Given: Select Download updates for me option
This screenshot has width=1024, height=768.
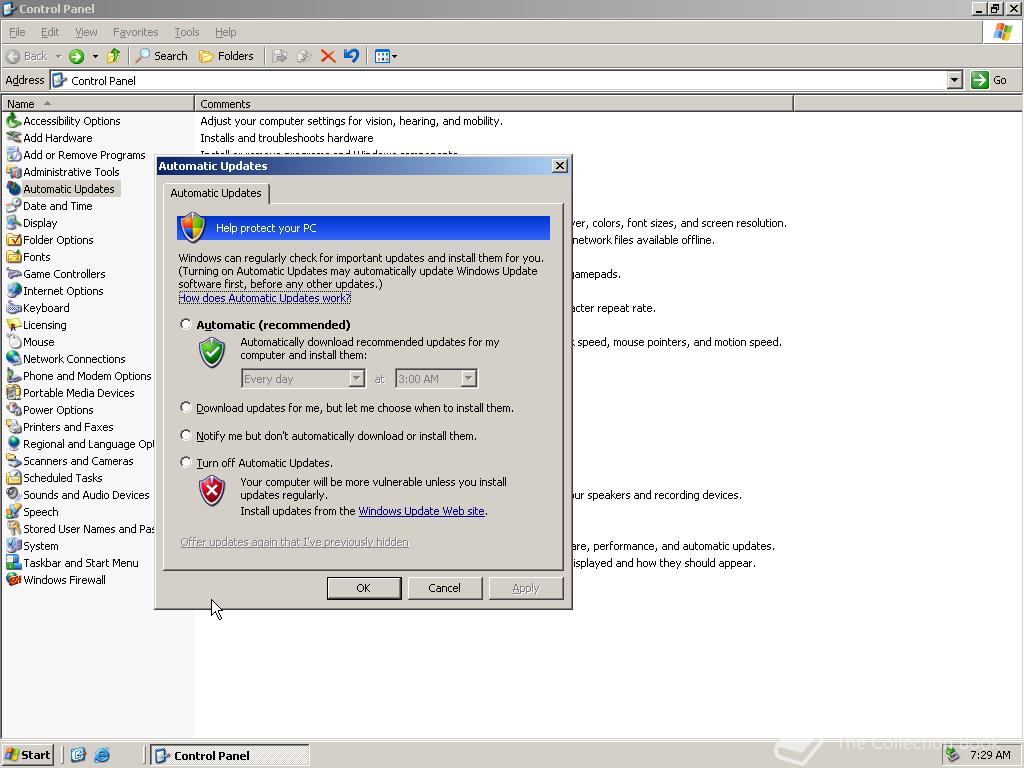Looking at the screenshot, I should pyautogui.click(x=186, y=408).
